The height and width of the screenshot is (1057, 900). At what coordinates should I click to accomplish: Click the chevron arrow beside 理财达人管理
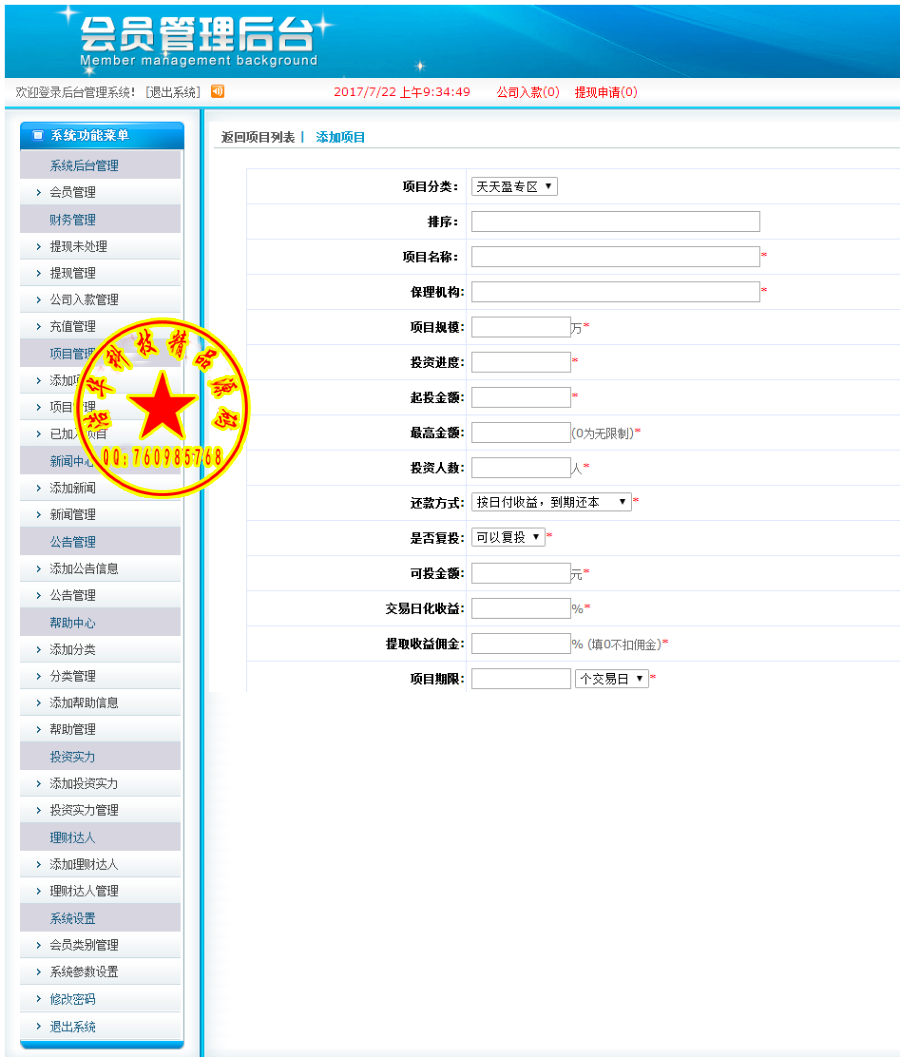(38, 890)
